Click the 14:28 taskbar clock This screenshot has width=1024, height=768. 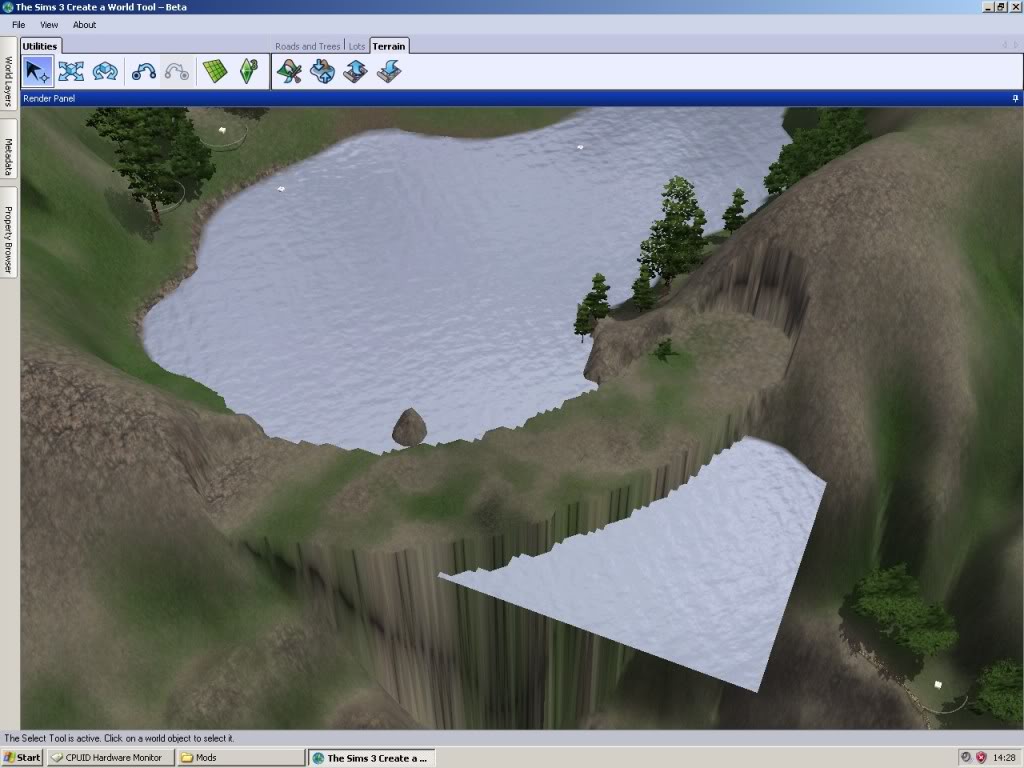click(1004, 758)
